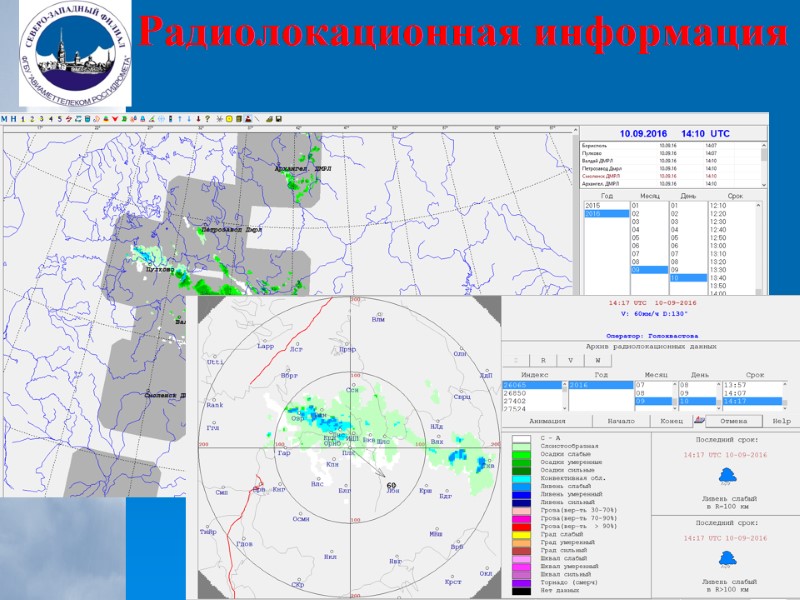The width and height of the screenshot is (800, 600).
Task: Select the Валдай ДМРЛ row in radar list
Action: 670,161
